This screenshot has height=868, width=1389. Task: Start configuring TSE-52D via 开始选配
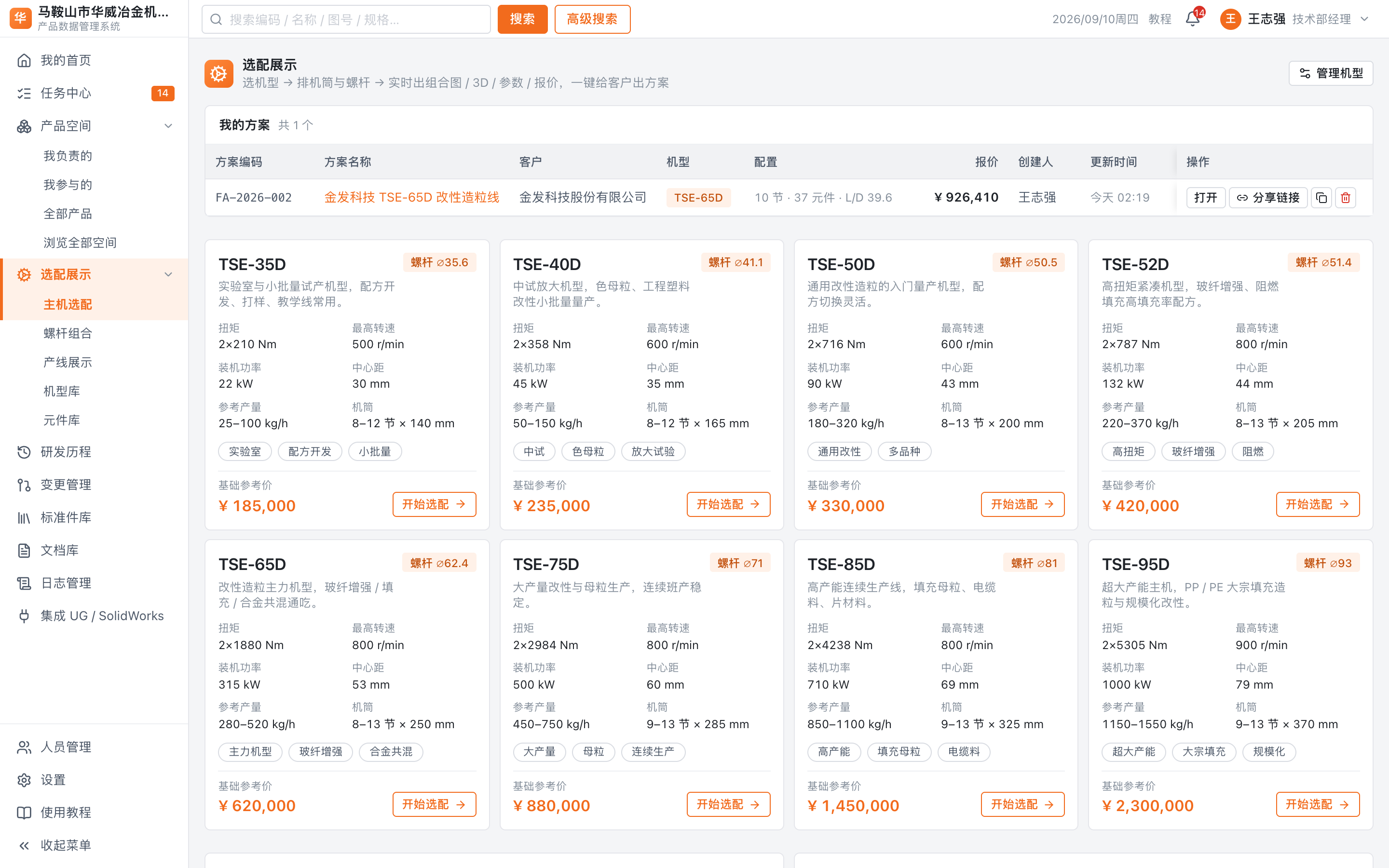1317,504
